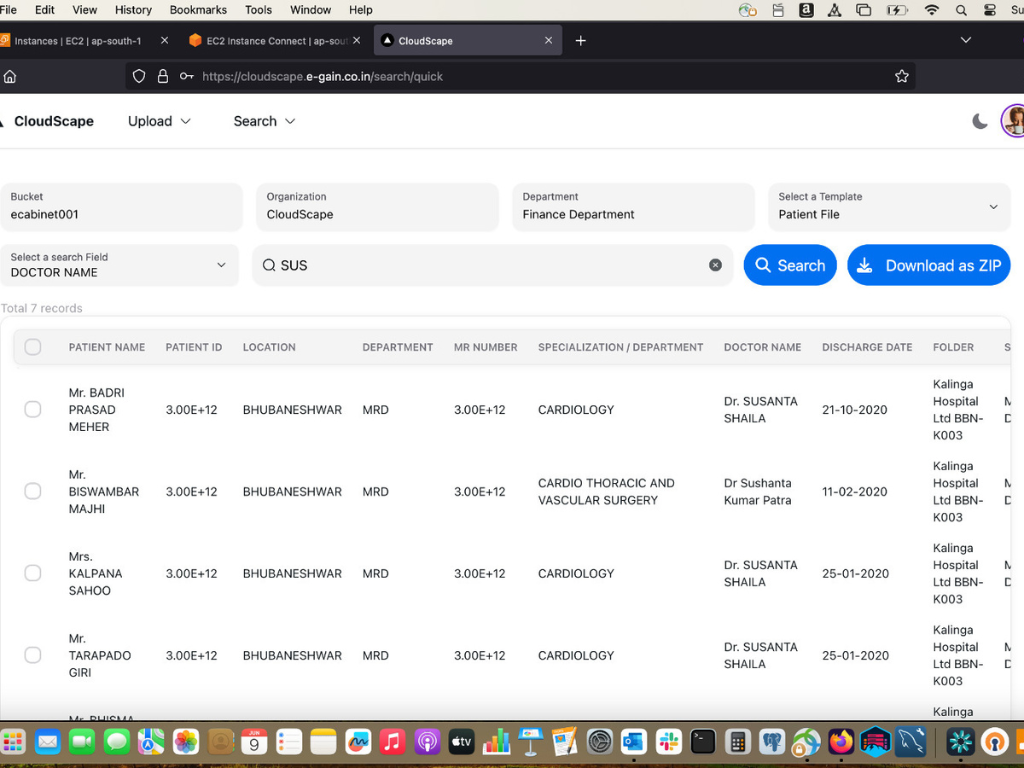Launch MySQL Workbench from the dock
The width and height of the screenshot is (1024, 768).
tap(910, 742)
